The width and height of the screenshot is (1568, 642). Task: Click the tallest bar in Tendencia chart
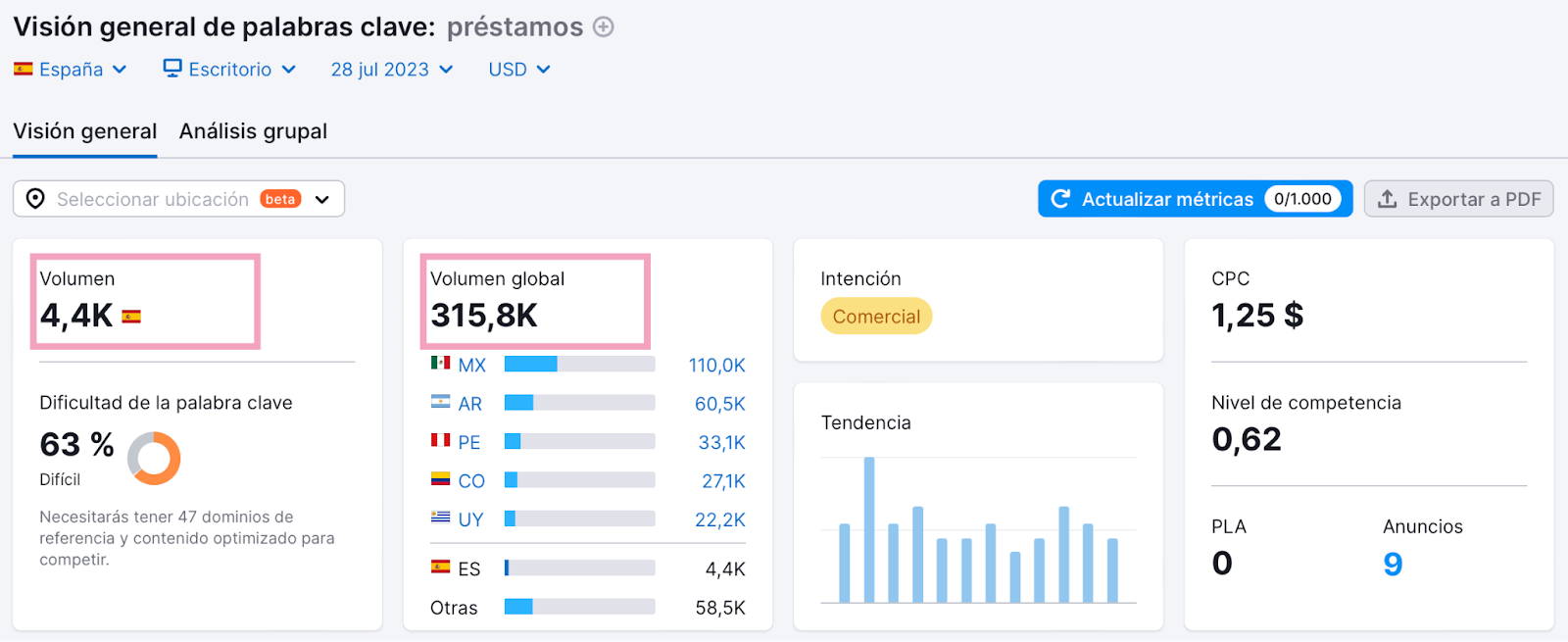869,529
